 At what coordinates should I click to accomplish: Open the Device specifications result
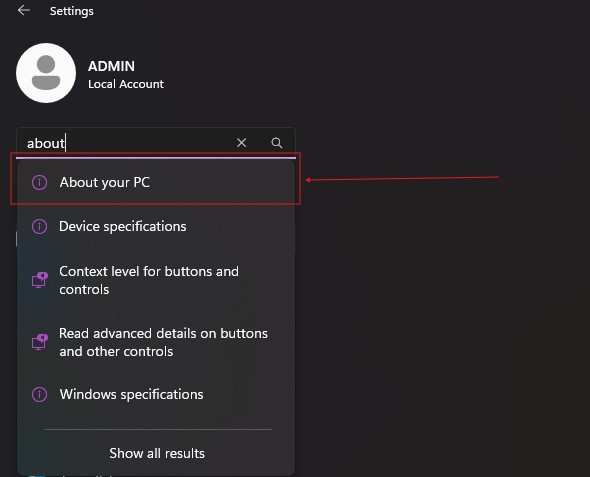tap(156, 226)
